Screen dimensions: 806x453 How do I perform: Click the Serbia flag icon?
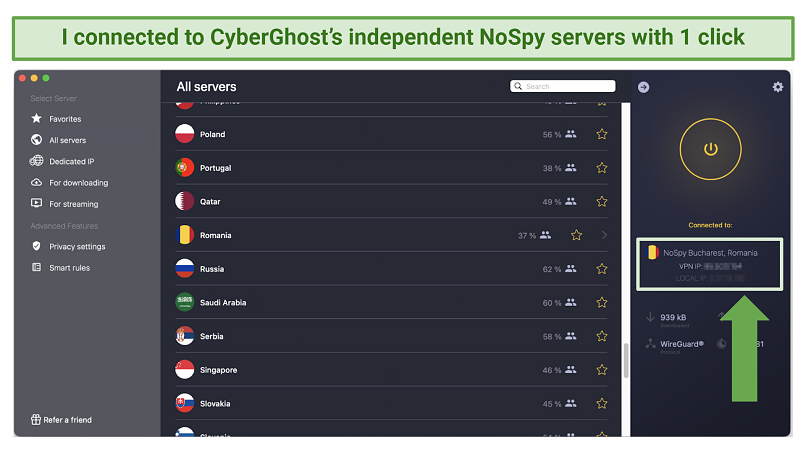(x=185, y=336)
